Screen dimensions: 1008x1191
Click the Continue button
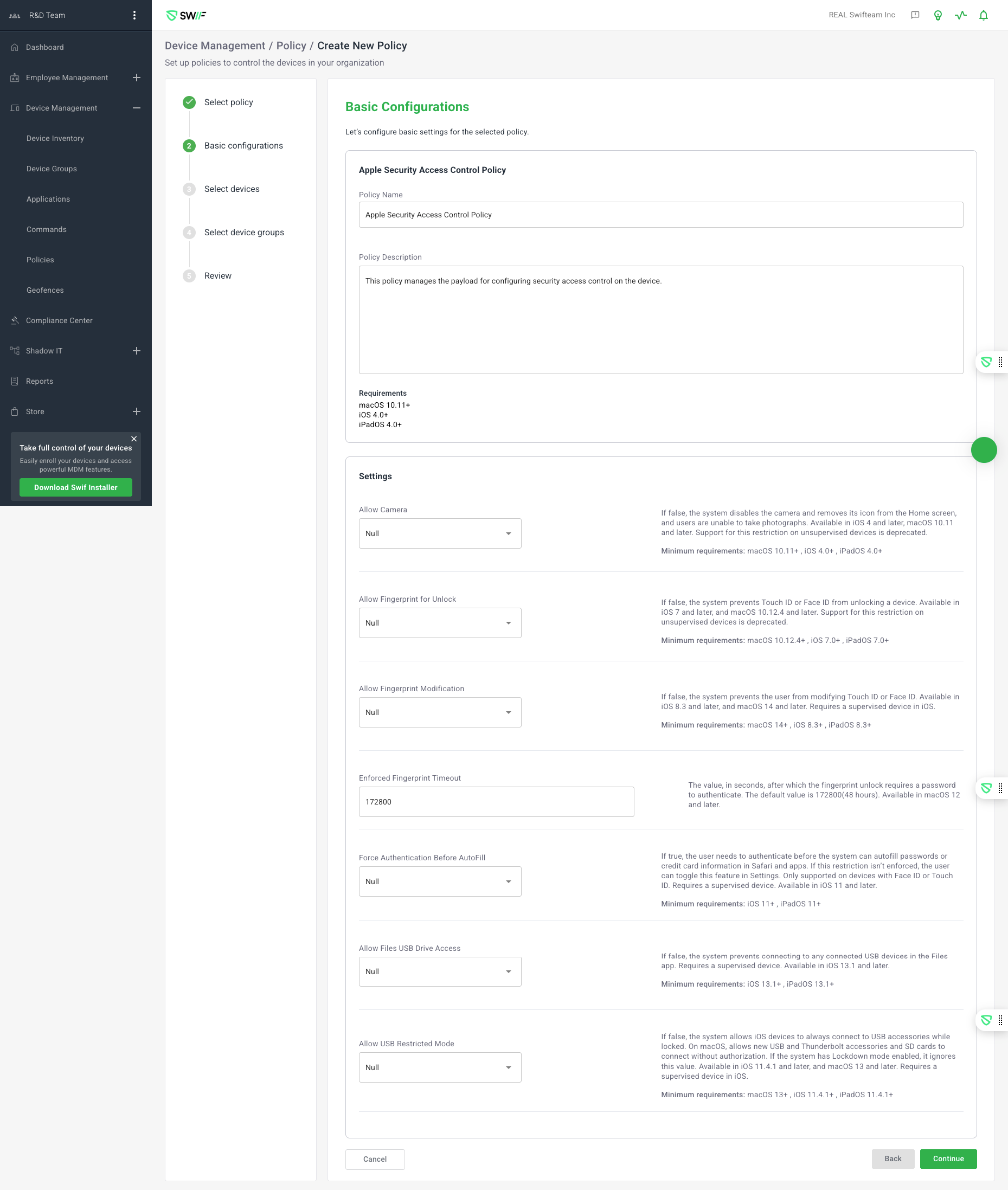(x=947, y=1158)
